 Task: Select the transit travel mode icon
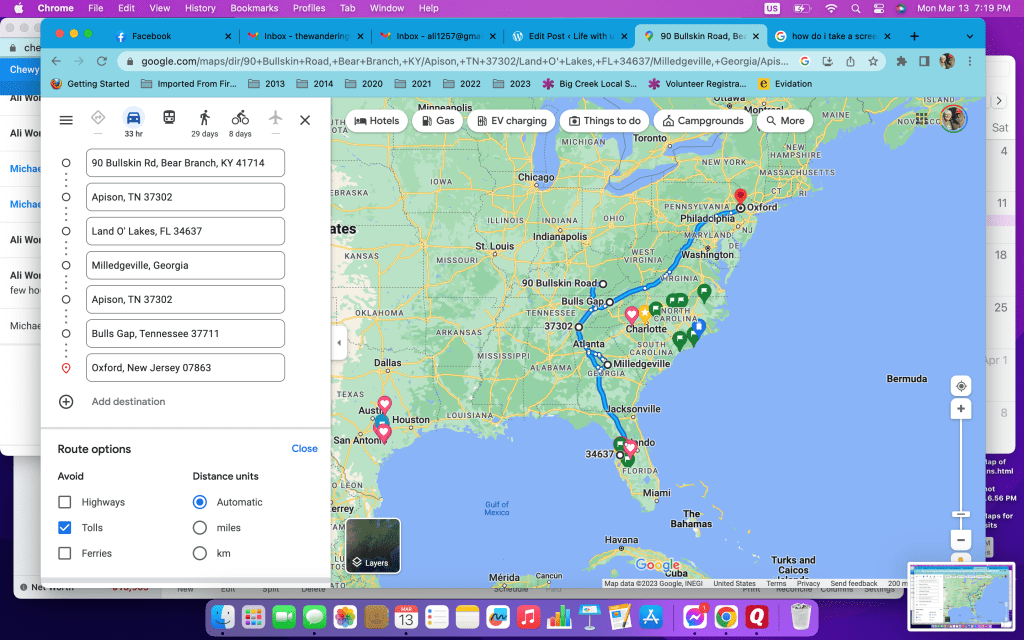click(169, 118)
